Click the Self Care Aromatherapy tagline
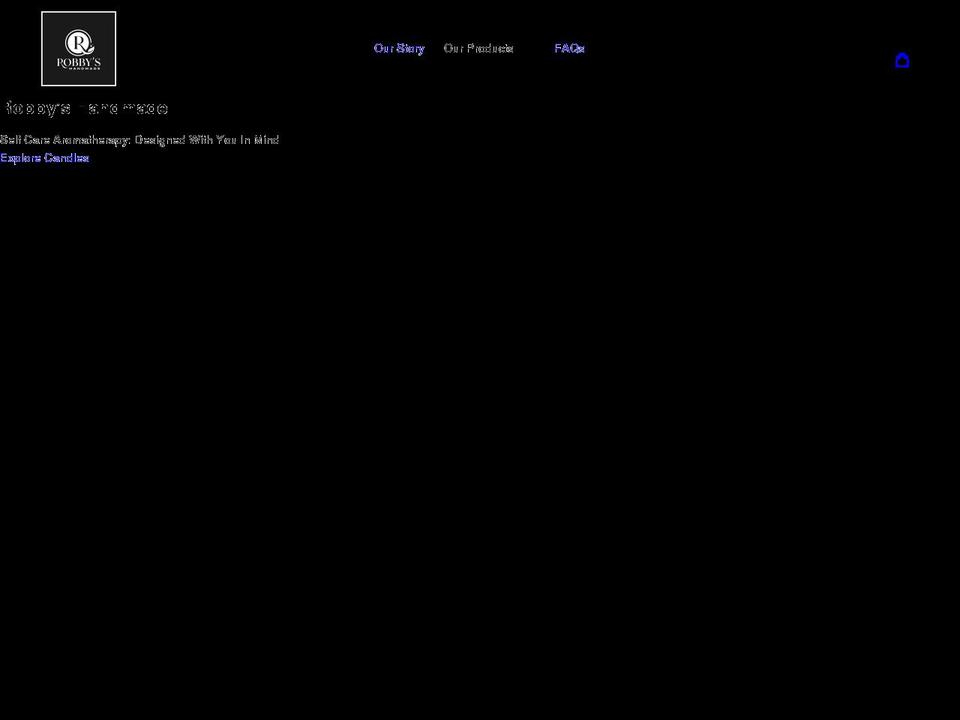The height and width of the screenshot is (720, 960). coord(140,140)
